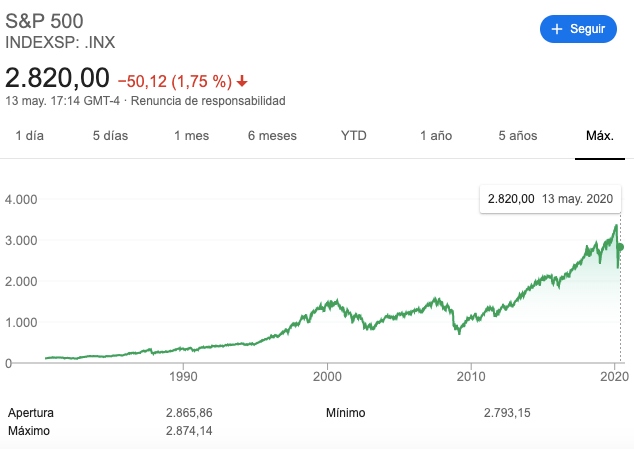
Task: Click the Mínimo value 2.793,15
Action: point(507,413)
